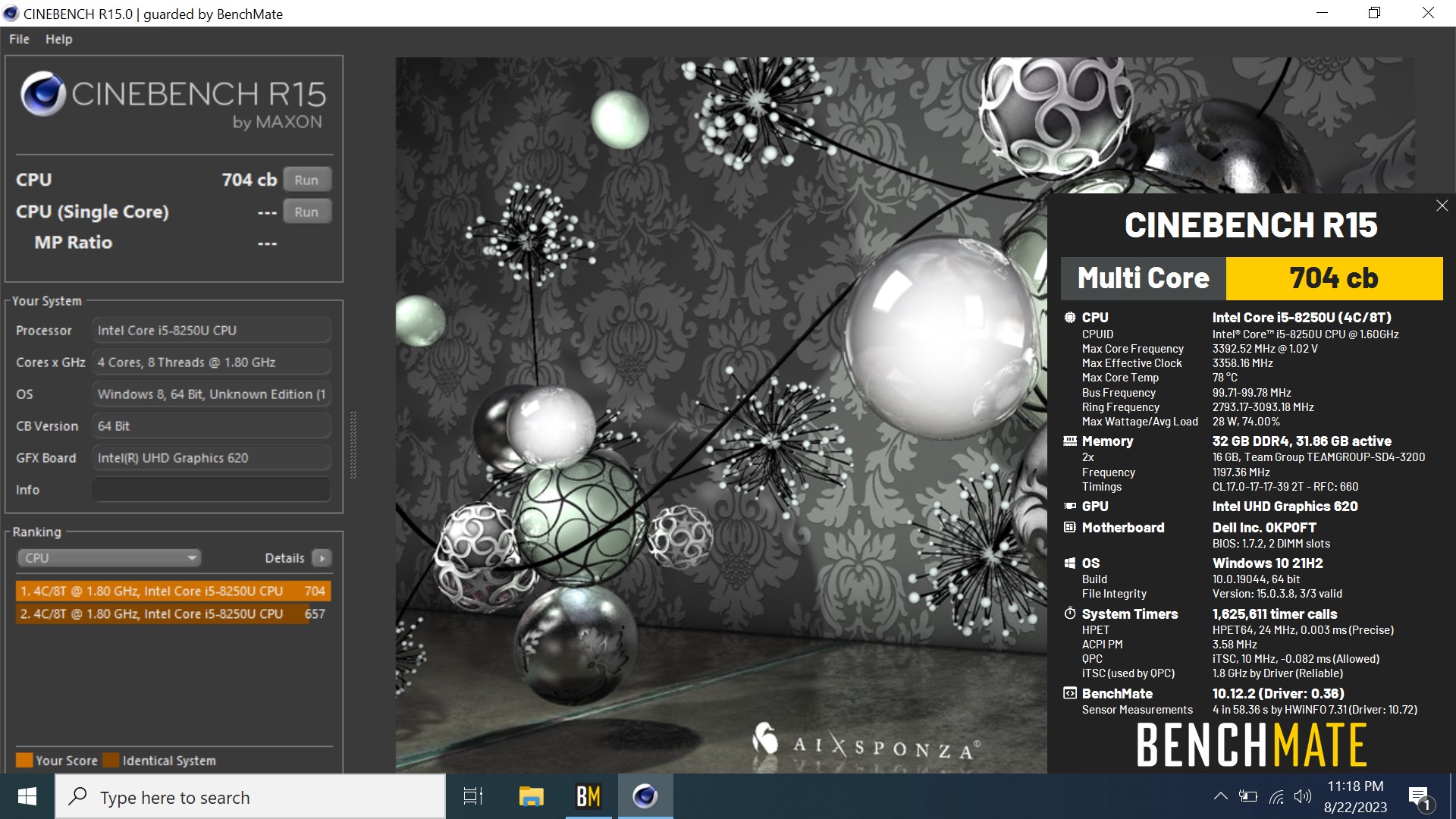Image resolution: width=1456 pixels, height=819 pixels.
Task: Click the Max Core Temp 78 °C value
Action: pos(1225,378)
